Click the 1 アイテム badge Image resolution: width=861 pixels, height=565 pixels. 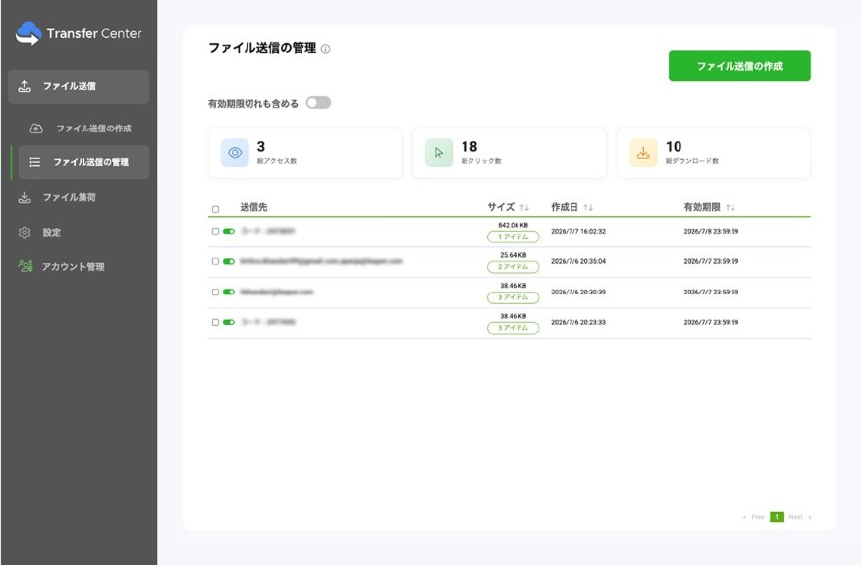click(513, 237)
